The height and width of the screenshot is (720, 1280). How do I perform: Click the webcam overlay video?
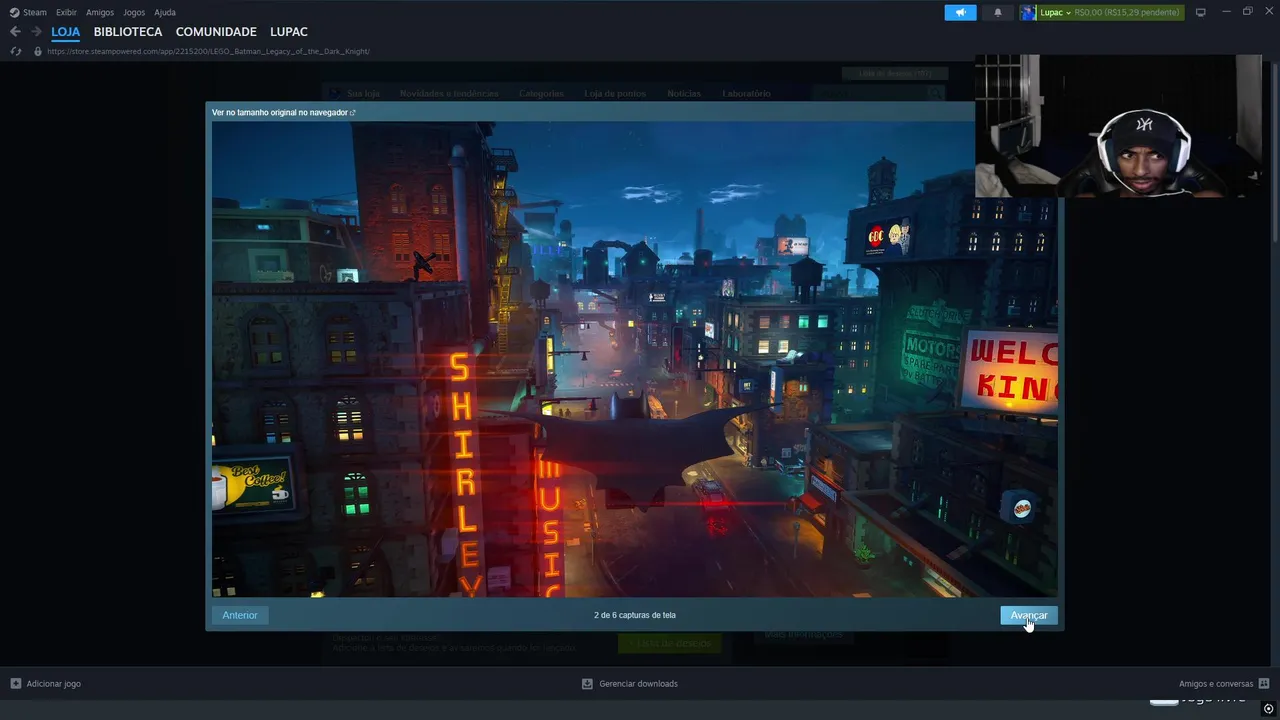pos(1118,126)
